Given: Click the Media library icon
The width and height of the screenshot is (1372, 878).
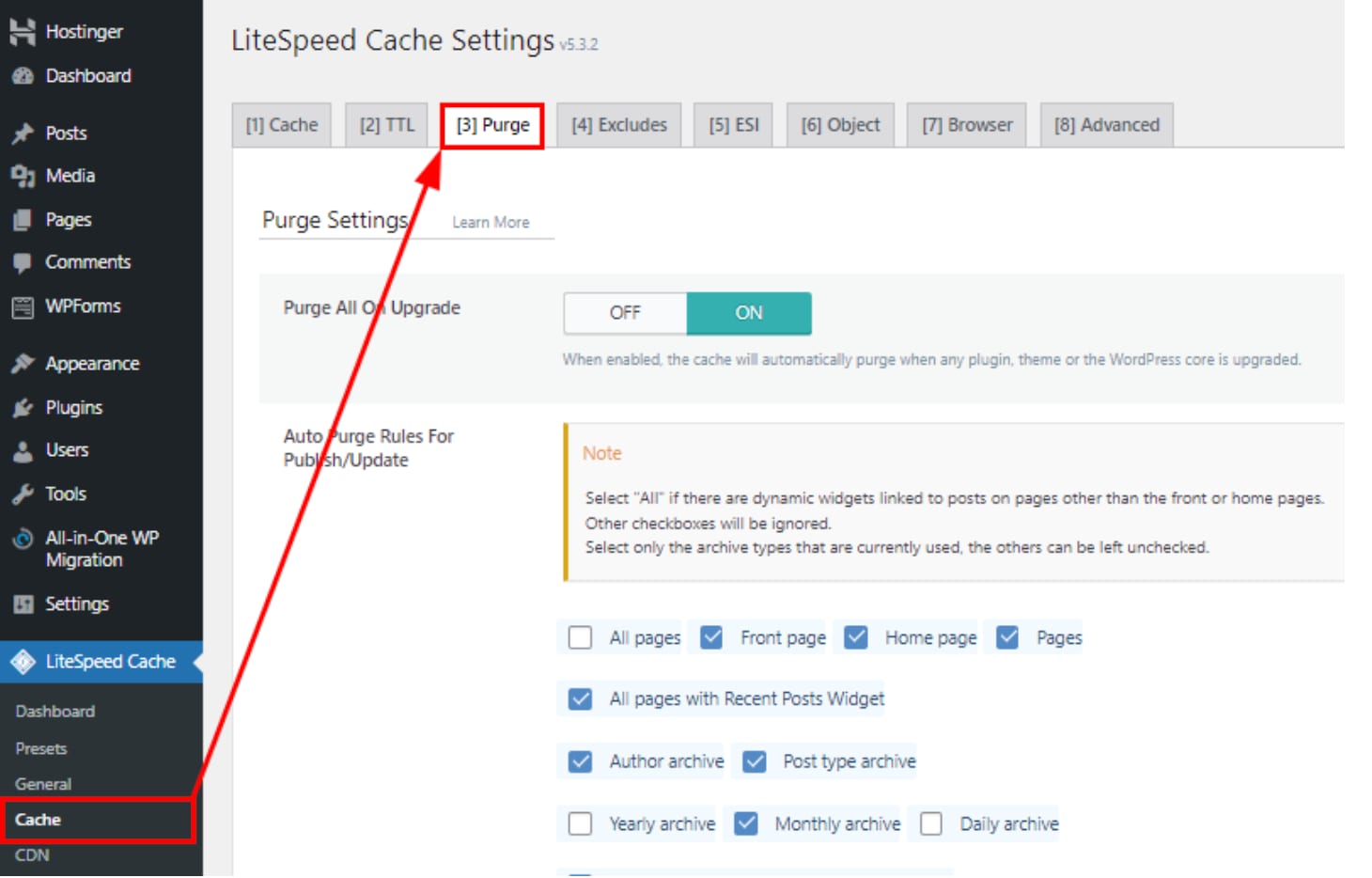Looking at the screenshot, I should point(23,176).
